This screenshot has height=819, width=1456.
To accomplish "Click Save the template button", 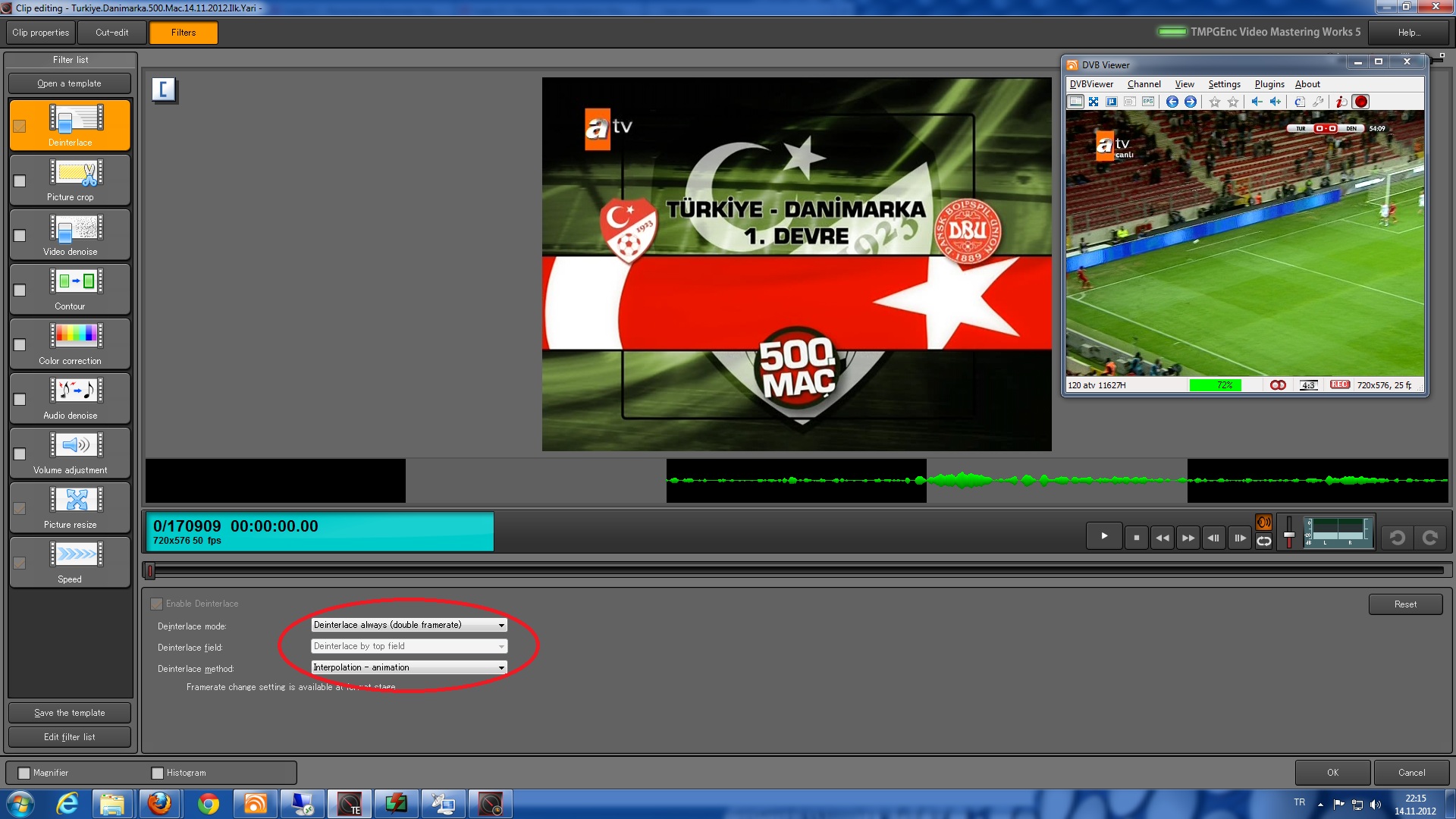I will click(x=70, y=713).
